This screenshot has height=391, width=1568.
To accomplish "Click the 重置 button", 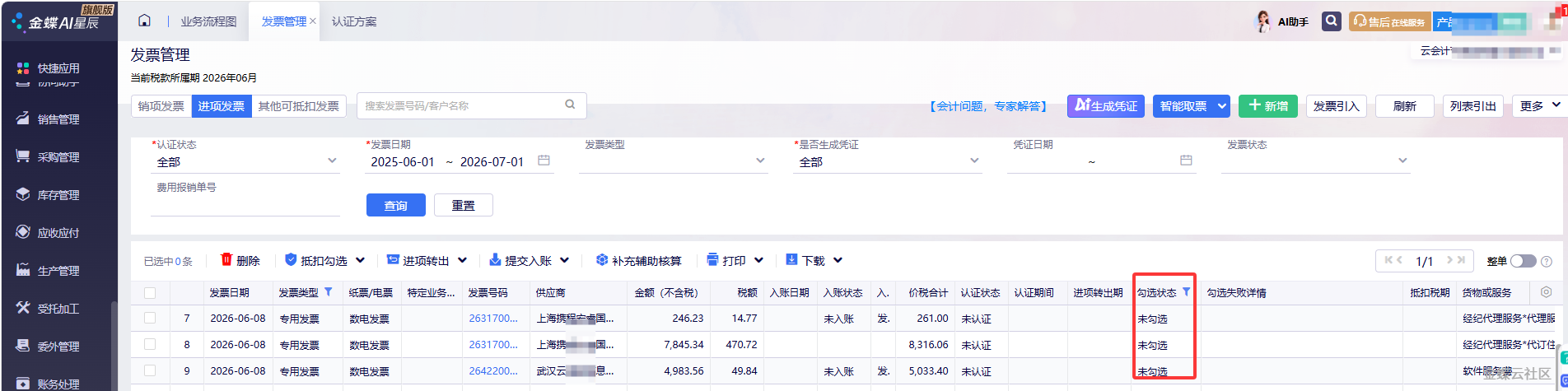I will coord(464,205).
